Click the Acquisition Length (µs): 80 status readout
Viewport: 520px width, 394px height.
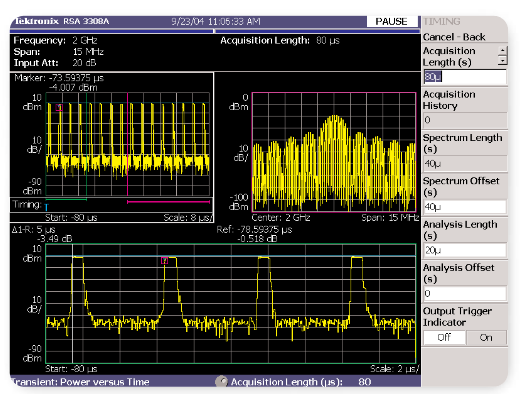click(301, 382)
